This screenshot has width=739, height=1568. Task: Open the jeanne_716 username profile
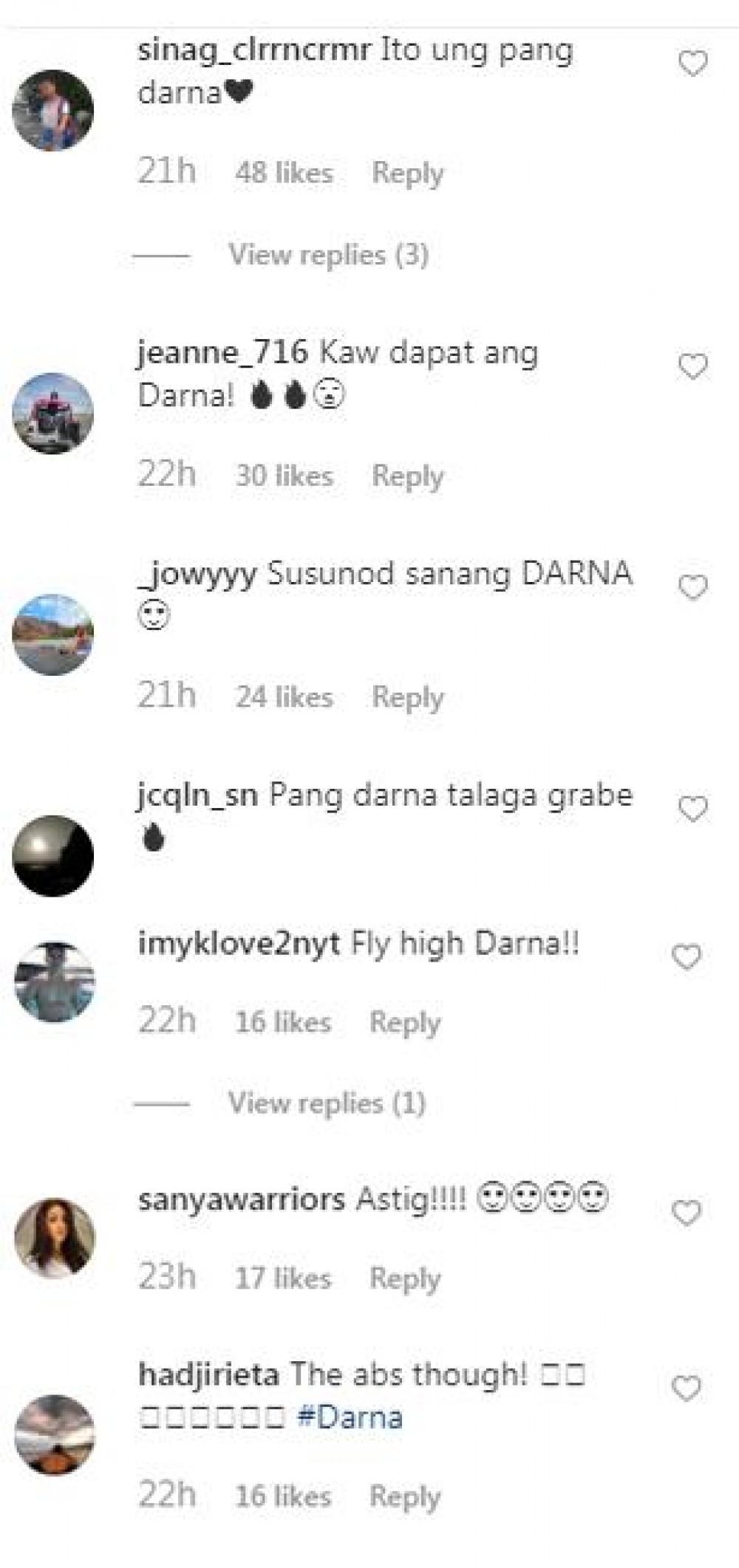(x=222, y=352)
